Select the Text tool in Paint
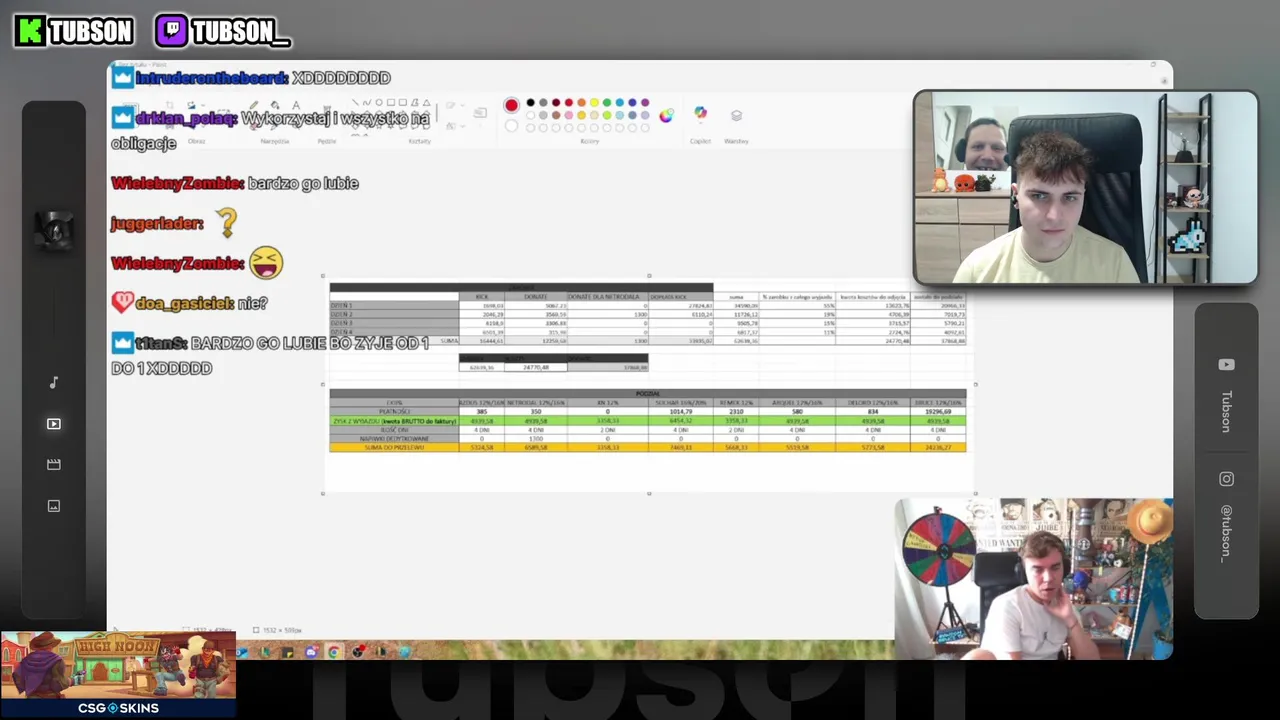 pyautogui.click(x=296, y=104)
